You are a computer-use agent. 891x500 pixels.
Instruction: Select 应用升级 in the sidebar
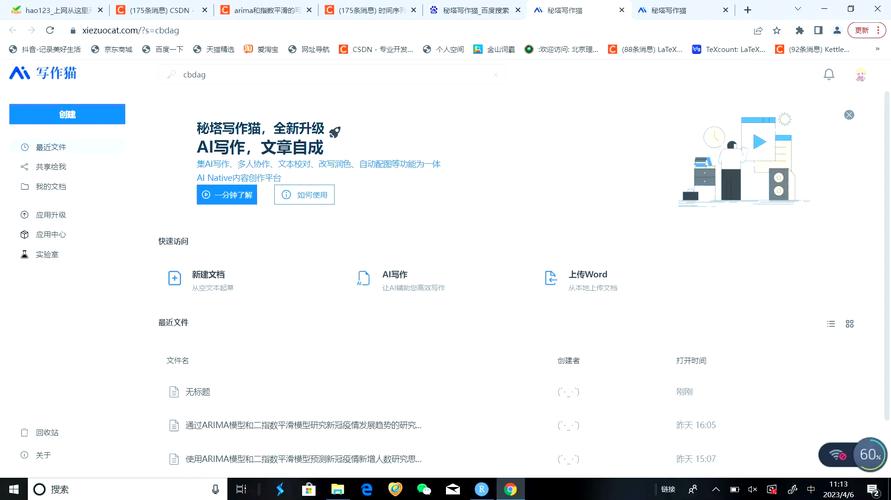51,215
